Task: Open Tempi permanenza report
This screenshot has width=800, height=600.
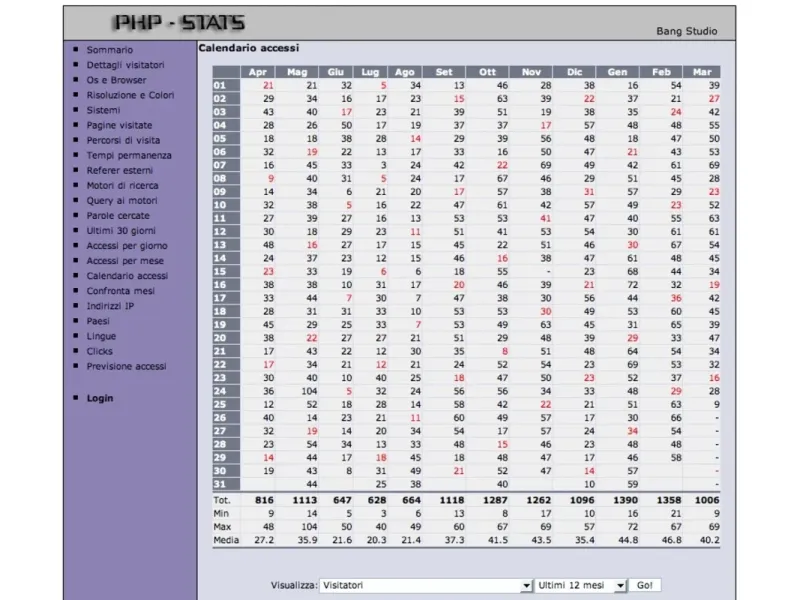Action: pos(129,155)
